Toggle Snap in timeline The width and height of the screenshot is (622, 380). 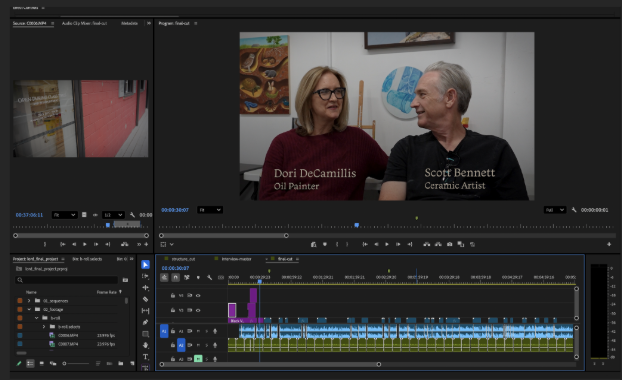(x=175, y=278)
